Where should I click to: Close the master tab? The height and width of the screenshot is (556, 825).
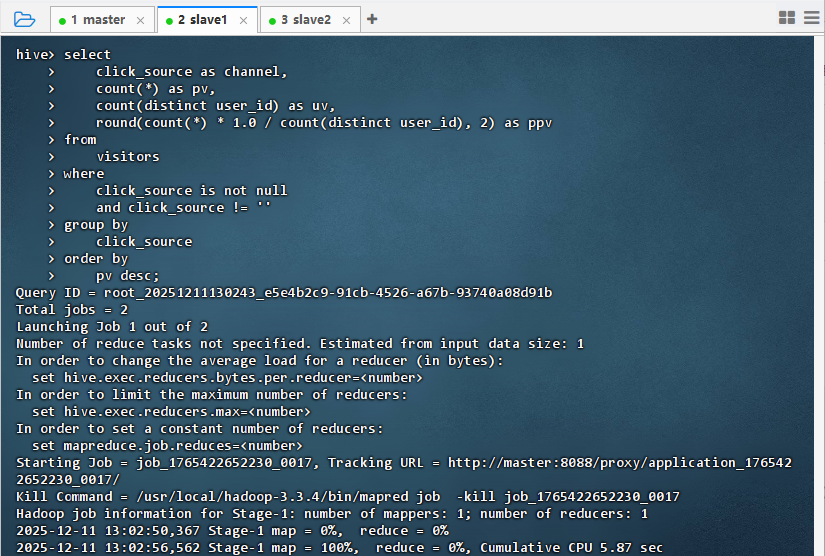click(140, 21)
